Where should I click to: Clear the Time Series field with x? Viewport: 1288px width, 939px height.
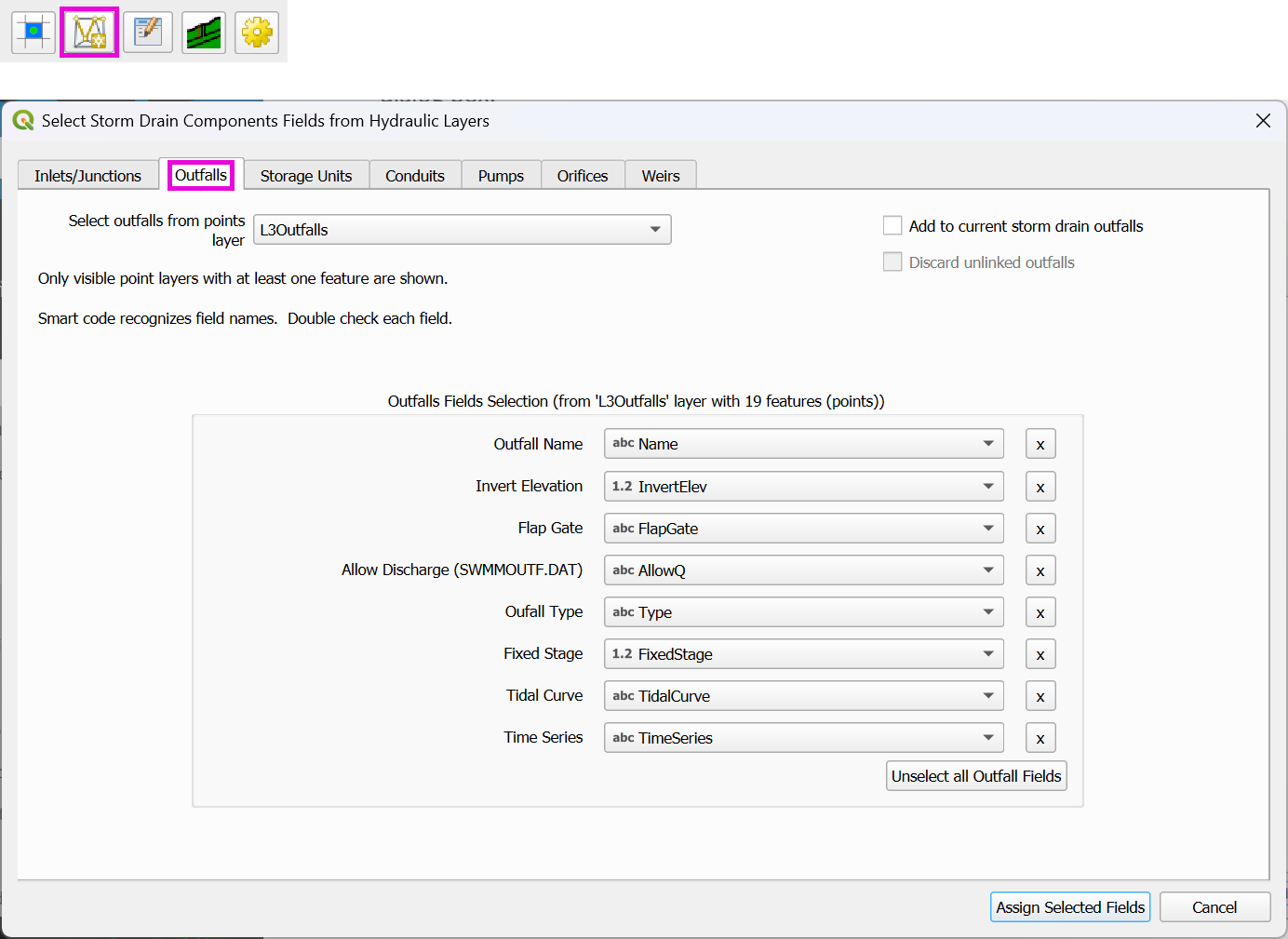click(x=1040, y=738)
